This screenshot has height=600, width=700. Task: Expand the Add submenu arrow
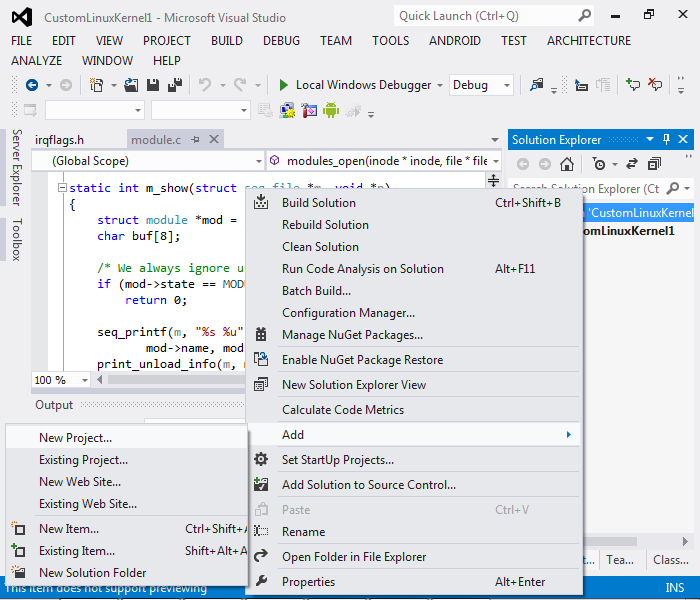tap(569, 434)
